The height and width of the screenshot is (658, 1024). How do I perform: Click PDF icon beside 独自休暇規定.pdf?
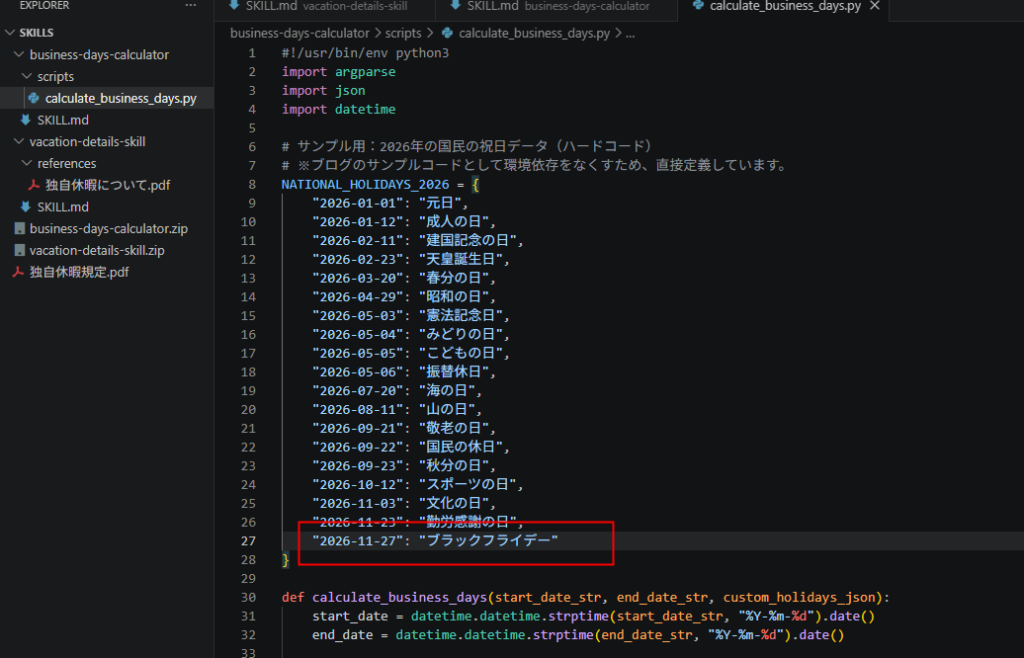(x=18, y=272)
